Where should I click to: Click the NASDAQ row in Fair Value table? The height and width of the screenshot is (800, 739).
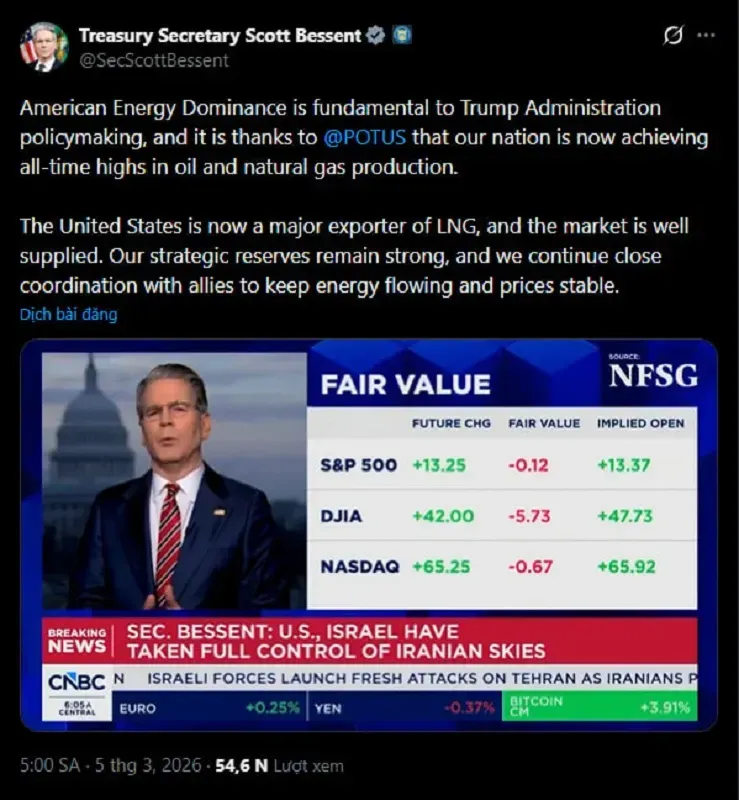(x=502, y=566)
